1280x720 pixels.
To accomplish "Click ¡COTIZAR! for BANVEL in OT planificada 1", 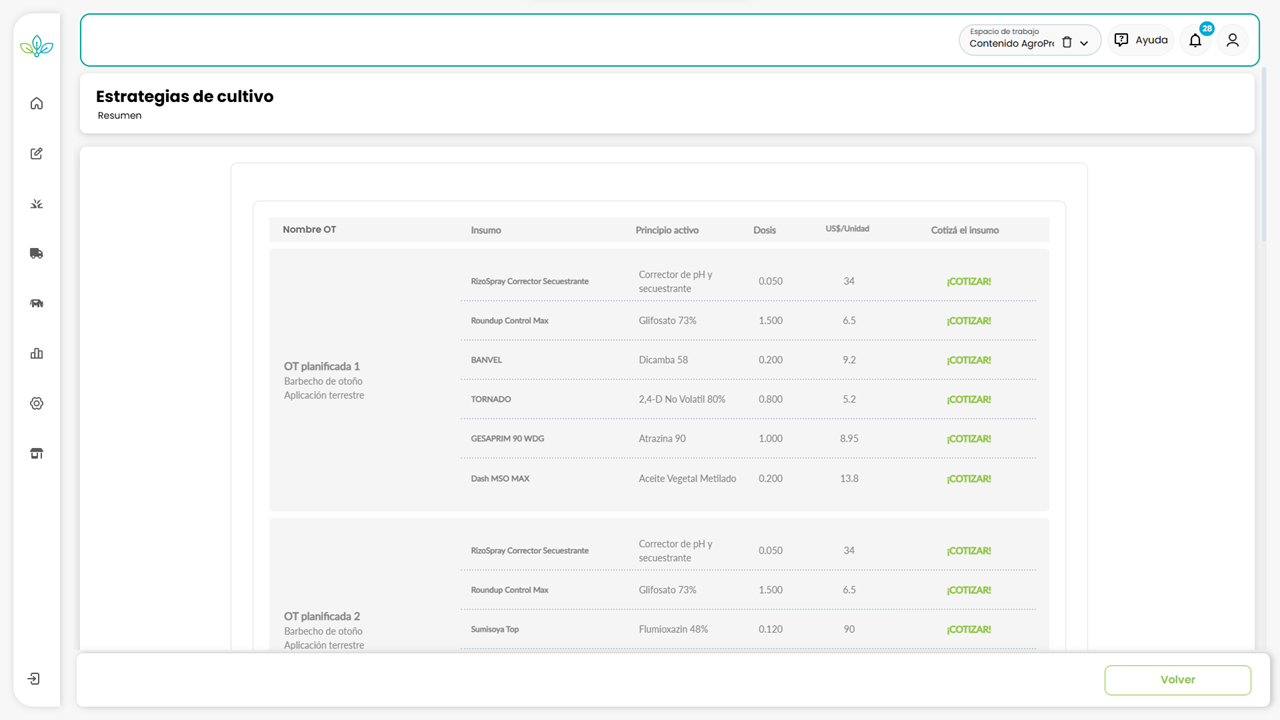I will click(968, 360).
